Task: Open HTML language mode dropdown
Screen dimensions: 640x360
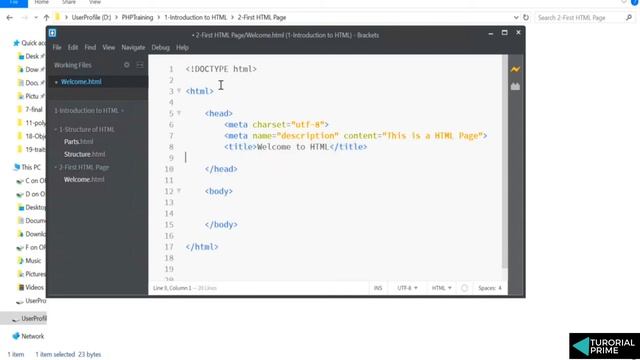Action: point(442,288)
